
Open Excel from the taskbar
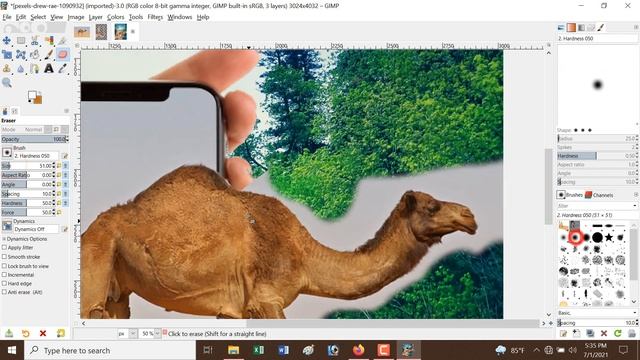pos(258,350)
